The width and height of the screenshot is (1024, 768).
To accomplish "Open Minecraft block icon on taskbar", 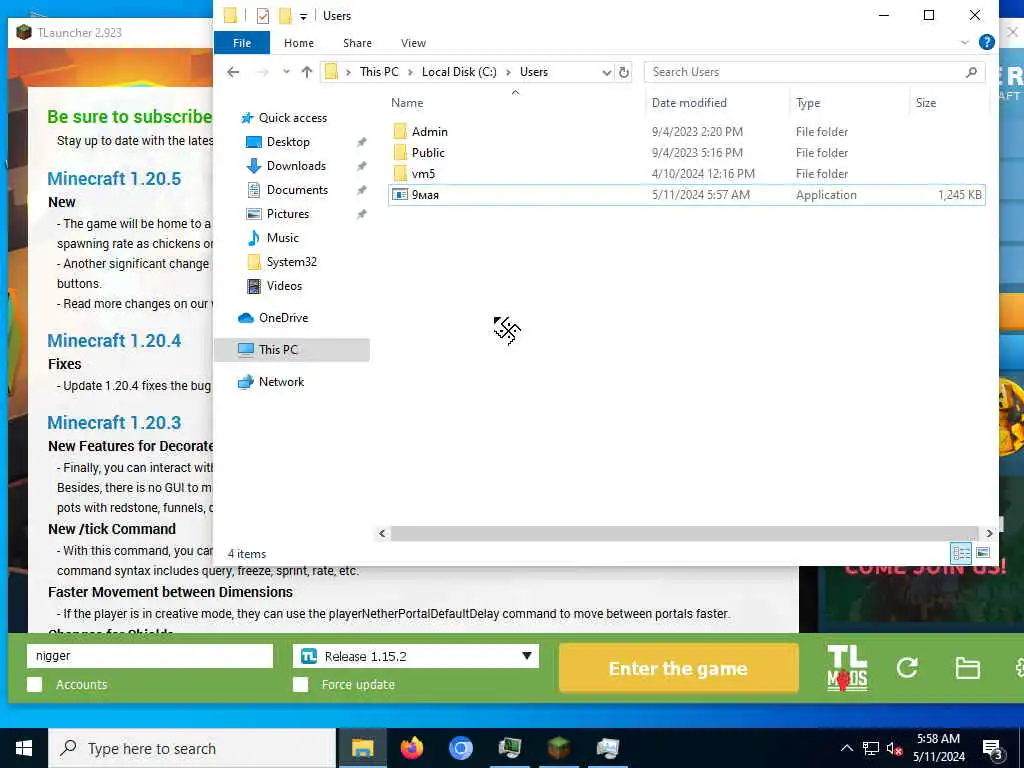I will click(558, 748).
